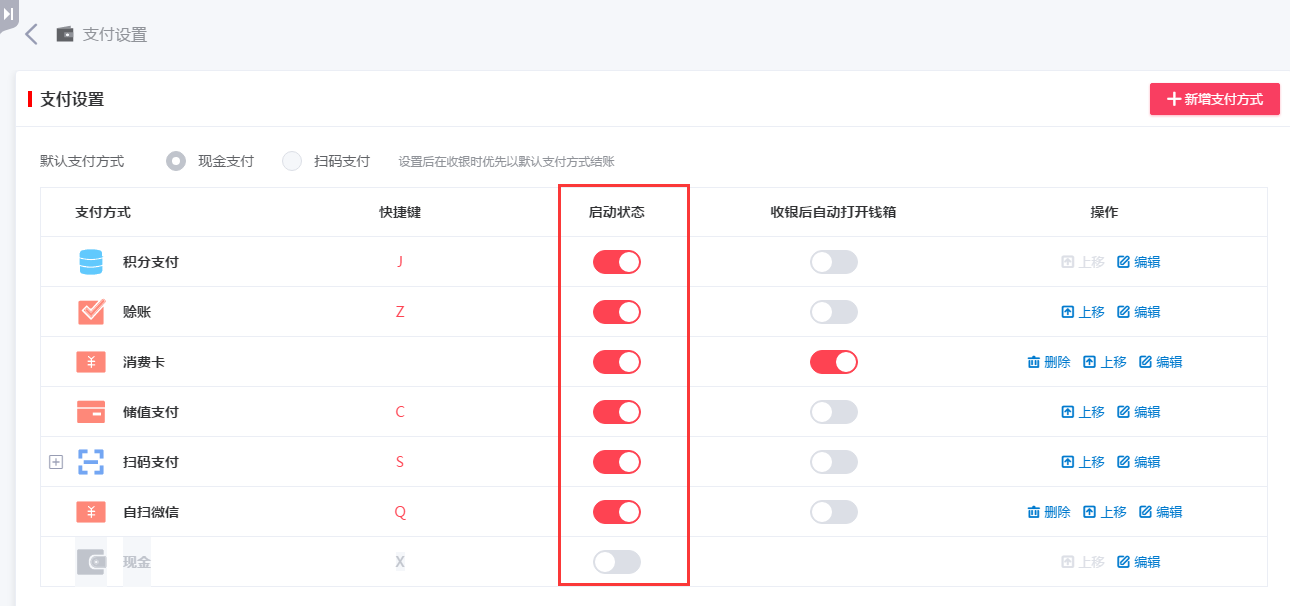The width and height of the screenshot is (1290, 606).
Task: Click the 消费卡 yellow card icon
Action: coord(91,361)
